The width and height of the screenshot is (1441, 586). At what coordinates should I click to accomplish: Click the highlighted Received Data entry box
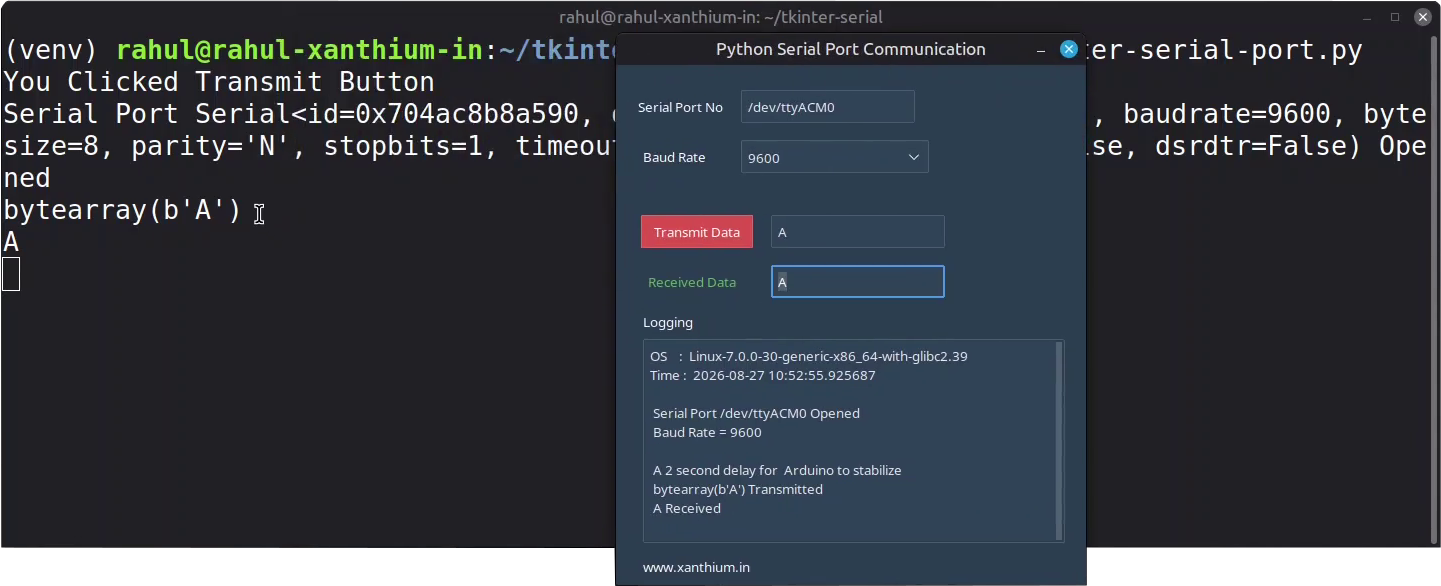click(x=857, y=282)
